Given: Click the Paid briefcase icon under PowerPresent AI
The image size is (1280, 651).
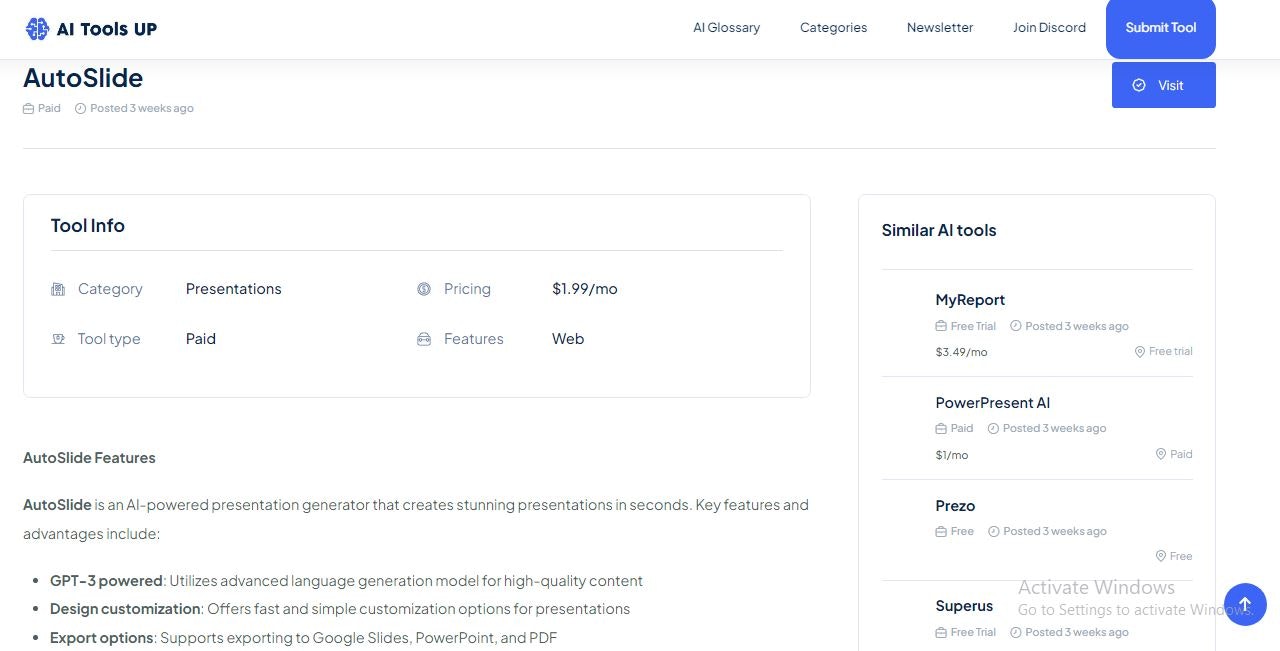Looking at the screenshot, I should tap(941, 428).
